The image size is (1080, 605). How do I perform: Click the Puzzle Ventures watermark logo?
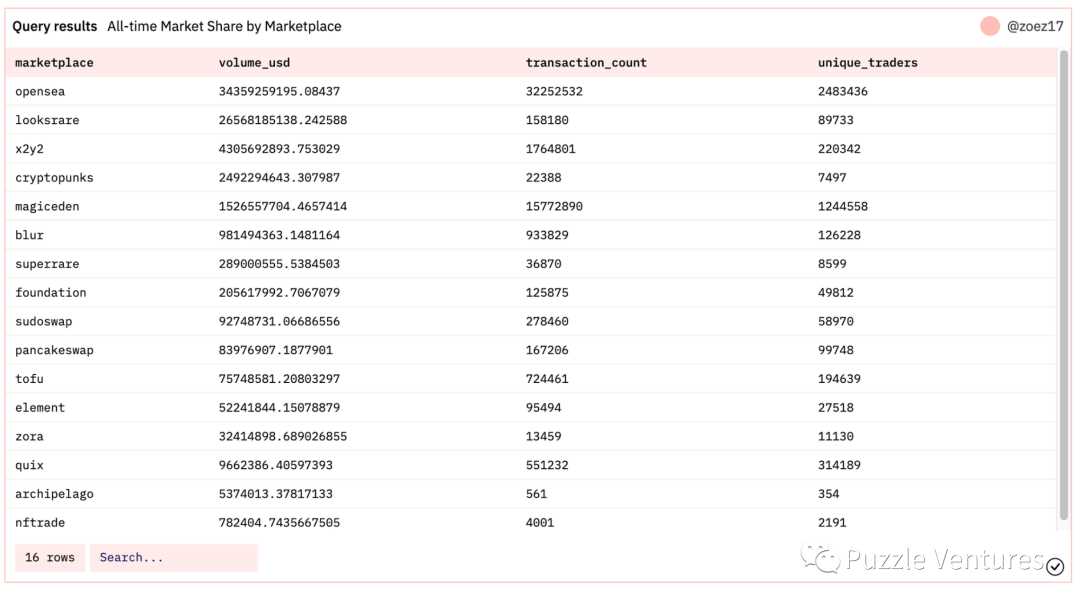pyautogui.click(x=920, y=559)
